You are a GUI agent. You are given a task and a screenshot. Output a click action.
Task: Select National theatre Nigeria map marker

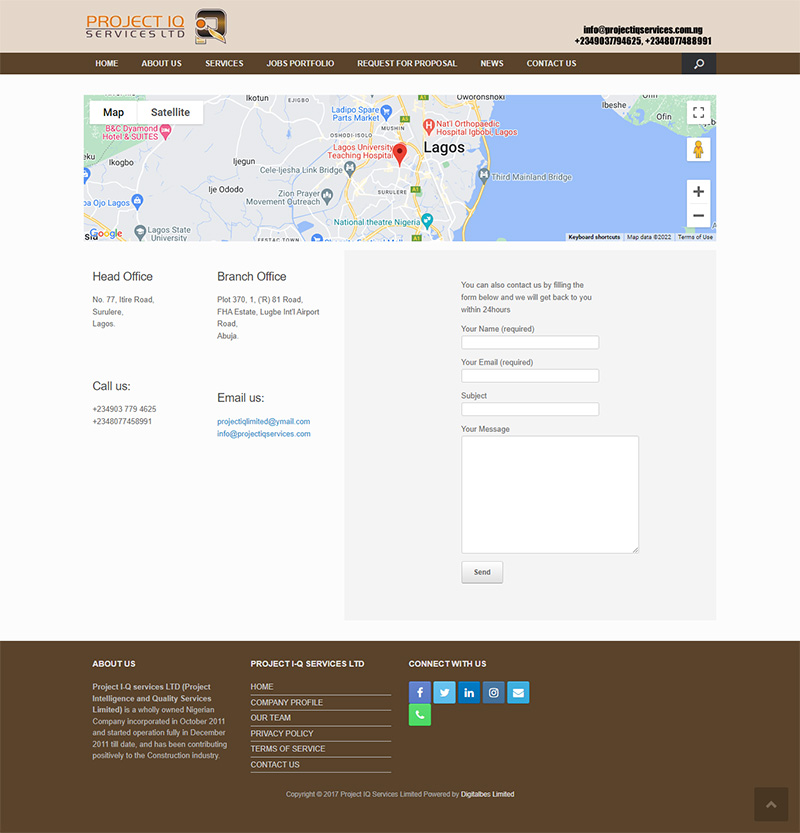[427, 221]
